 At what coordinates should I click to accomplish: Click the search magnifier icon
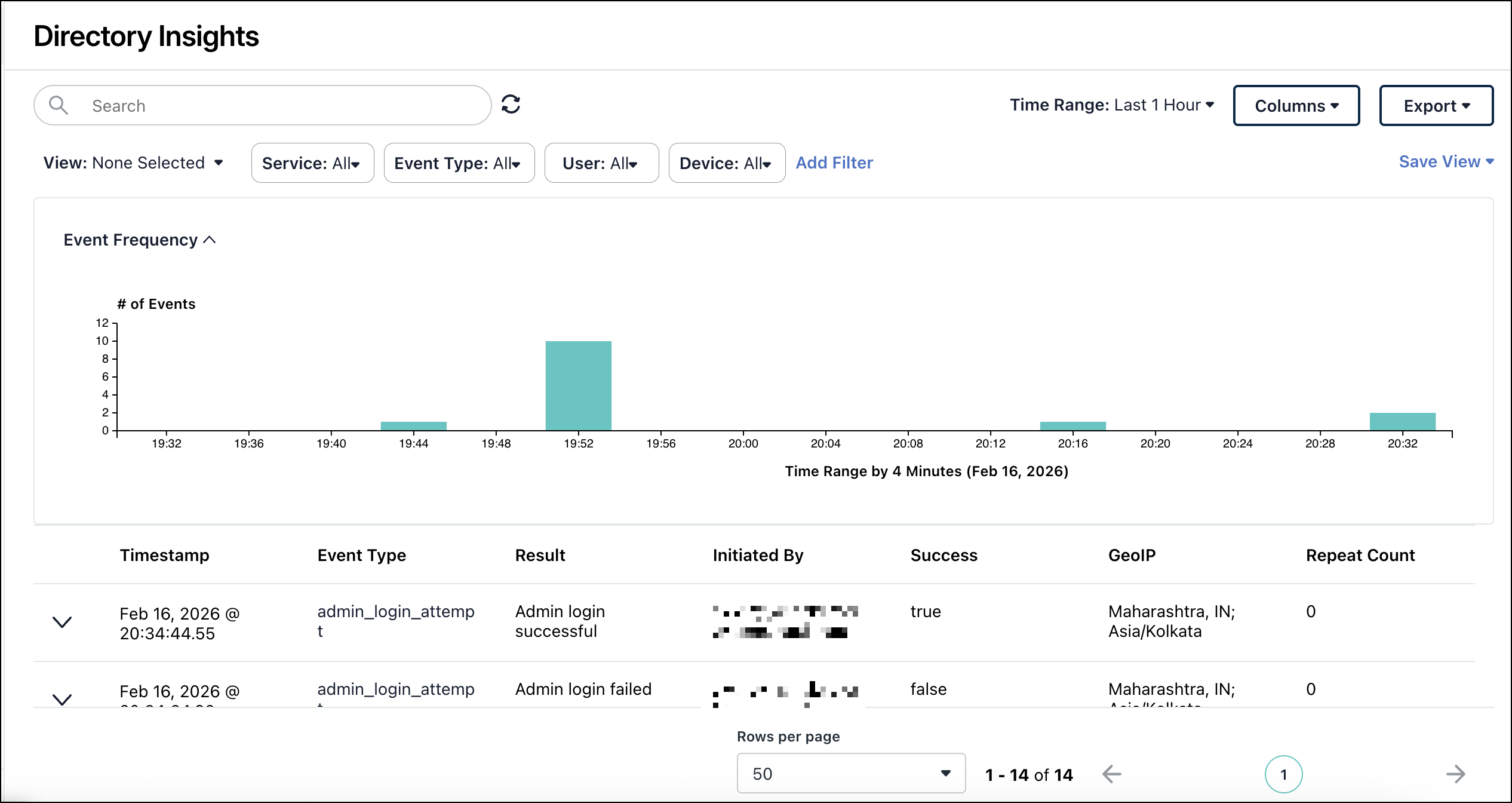[59, 105]
